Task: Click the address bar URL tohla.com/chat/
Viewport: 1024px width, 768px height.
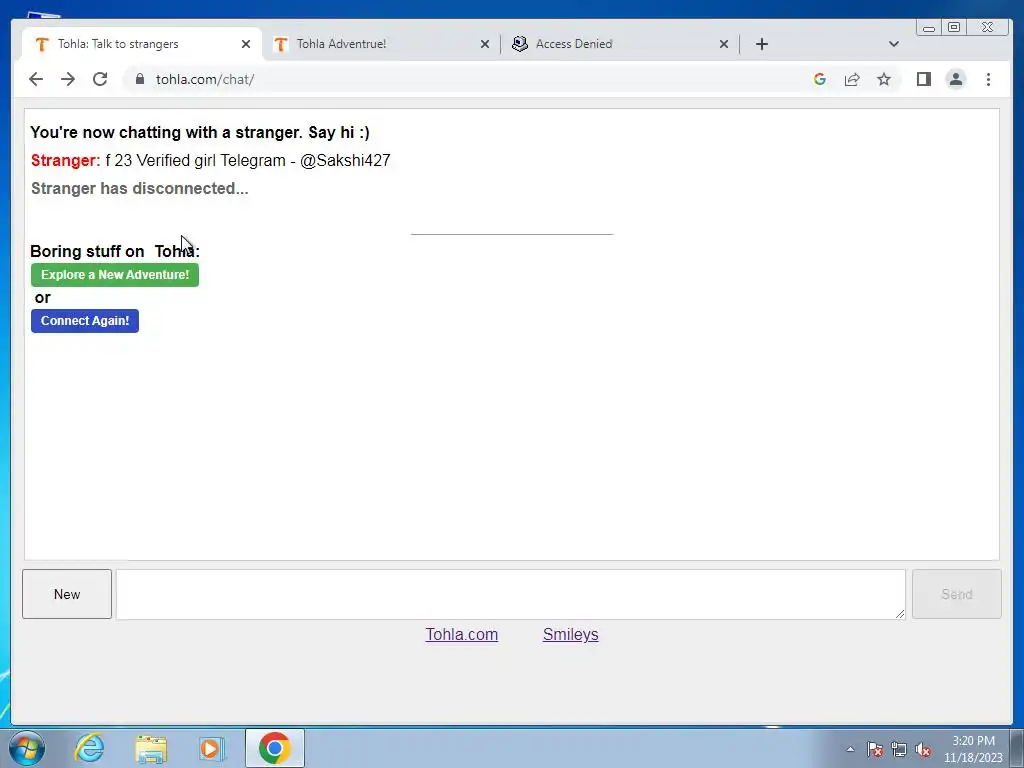Action: (x=204, y=79)
